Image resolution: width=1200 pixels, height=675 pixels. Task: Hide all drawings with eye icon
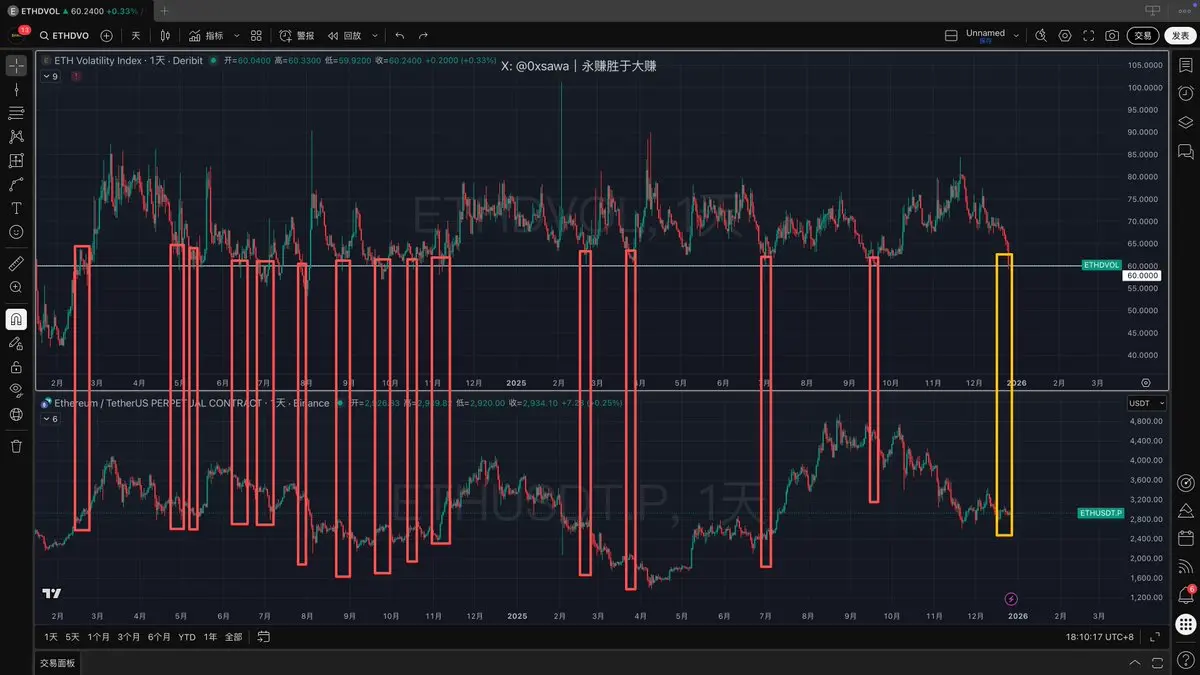click(16, 390)
